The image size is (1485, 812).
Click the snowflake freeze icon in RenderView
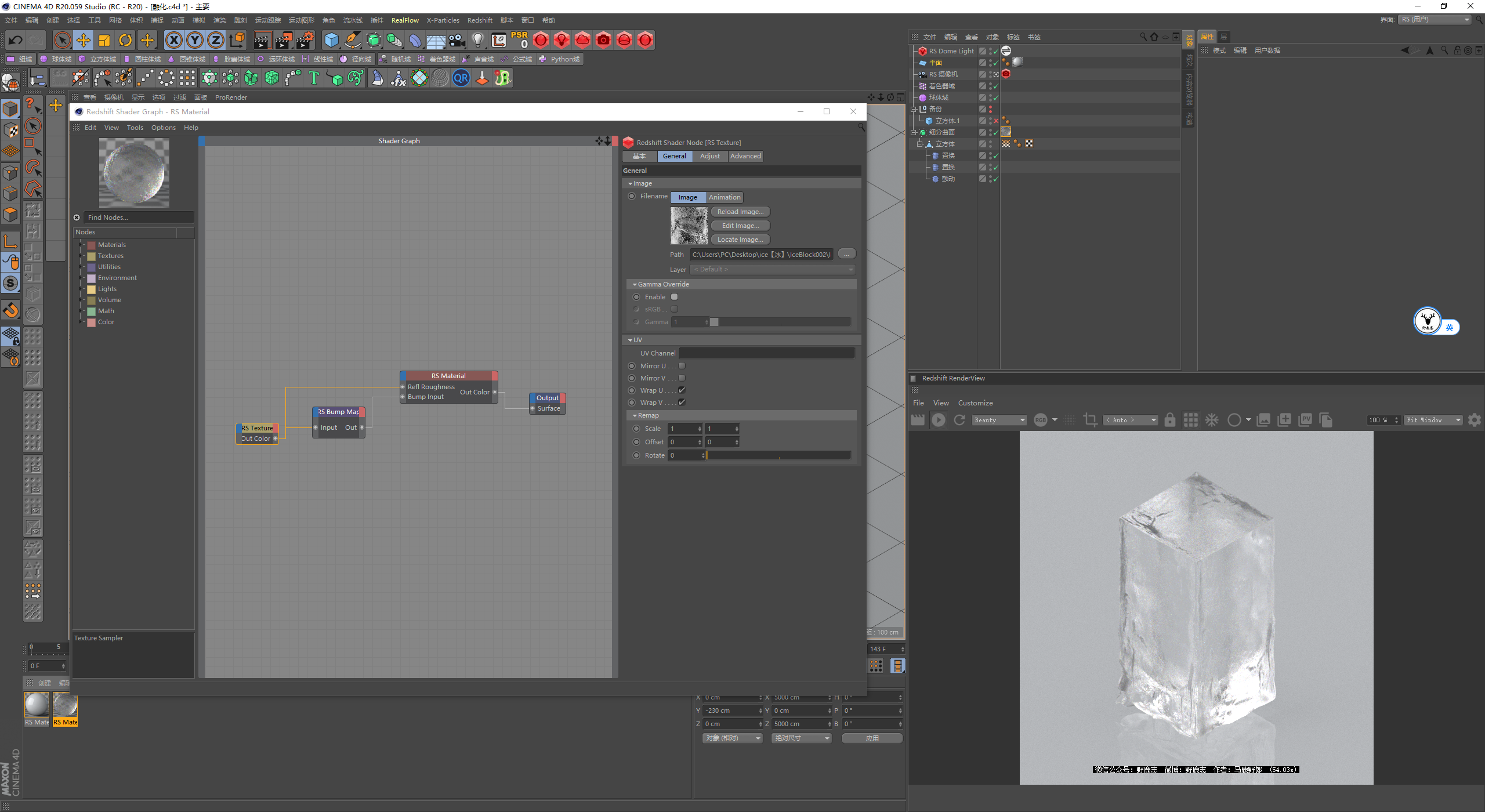click(1212, 420)
